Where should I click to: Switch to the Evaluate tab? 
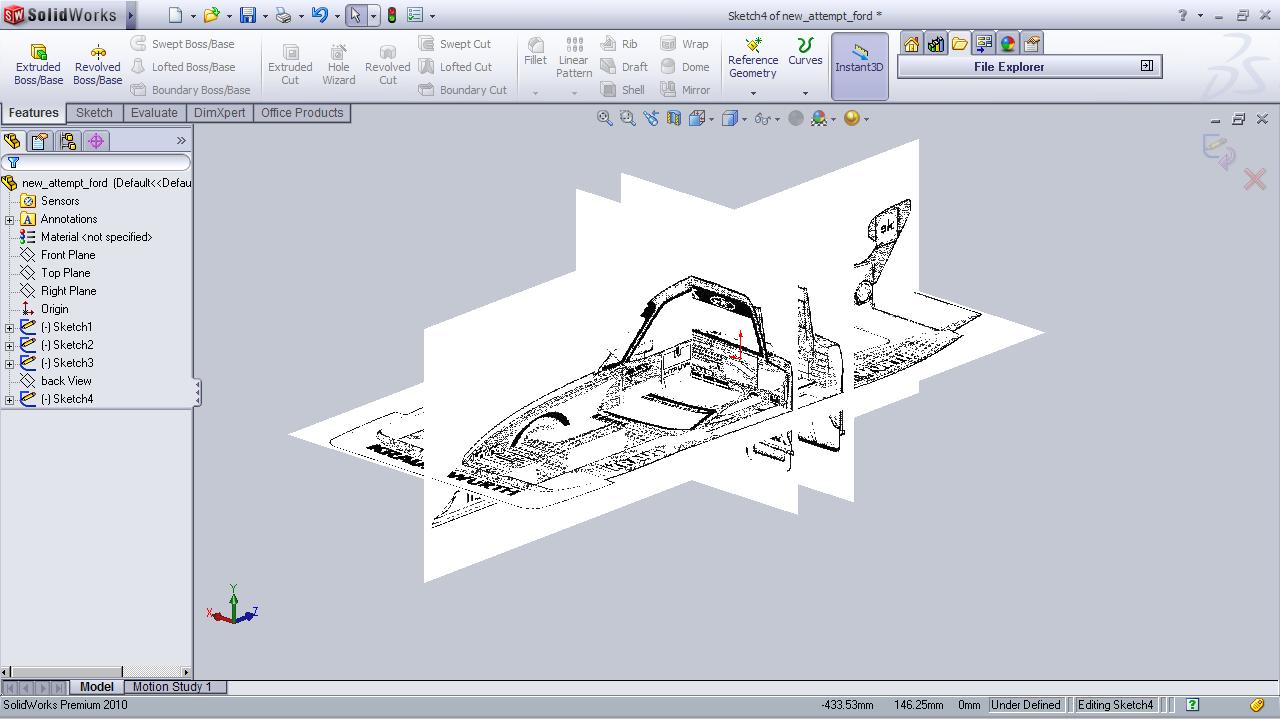click(154, 113)
